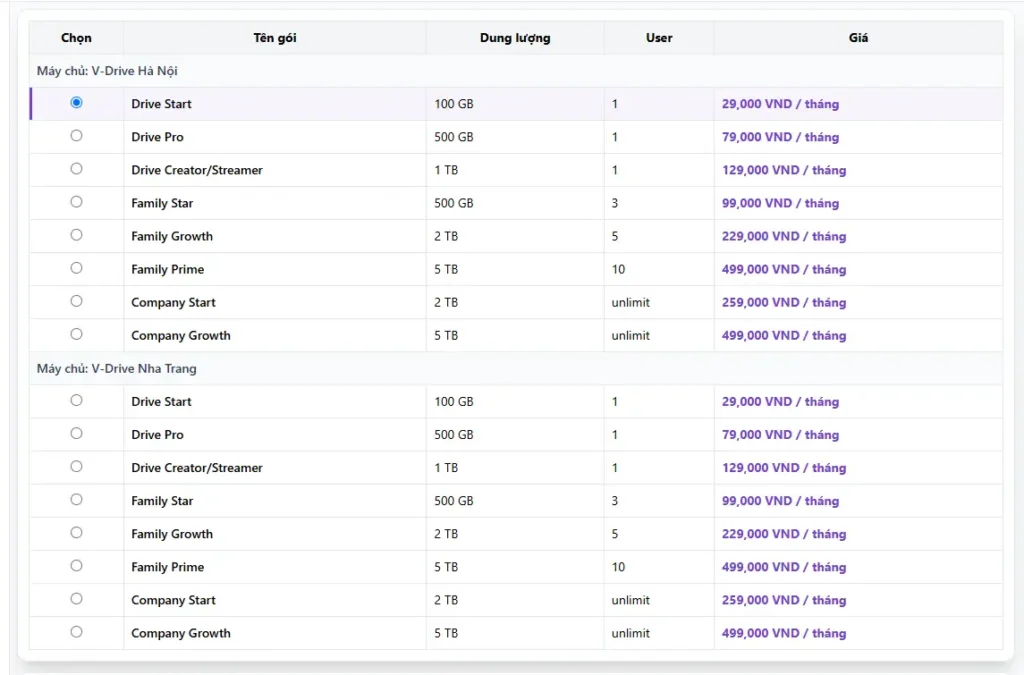Click the Giá column header

[x=860, y=37]
